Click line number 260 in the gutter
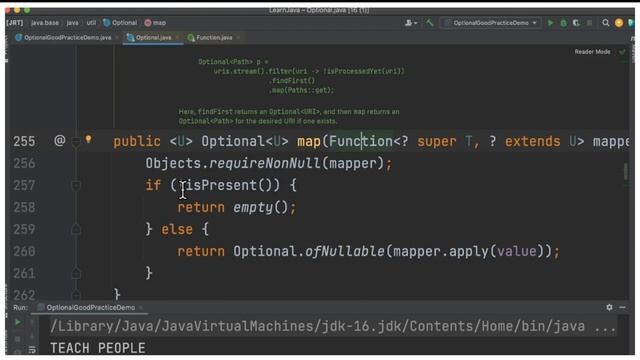The height and width of the screenshot is (360, 640). pyautogui.click(x=24, y=251)
